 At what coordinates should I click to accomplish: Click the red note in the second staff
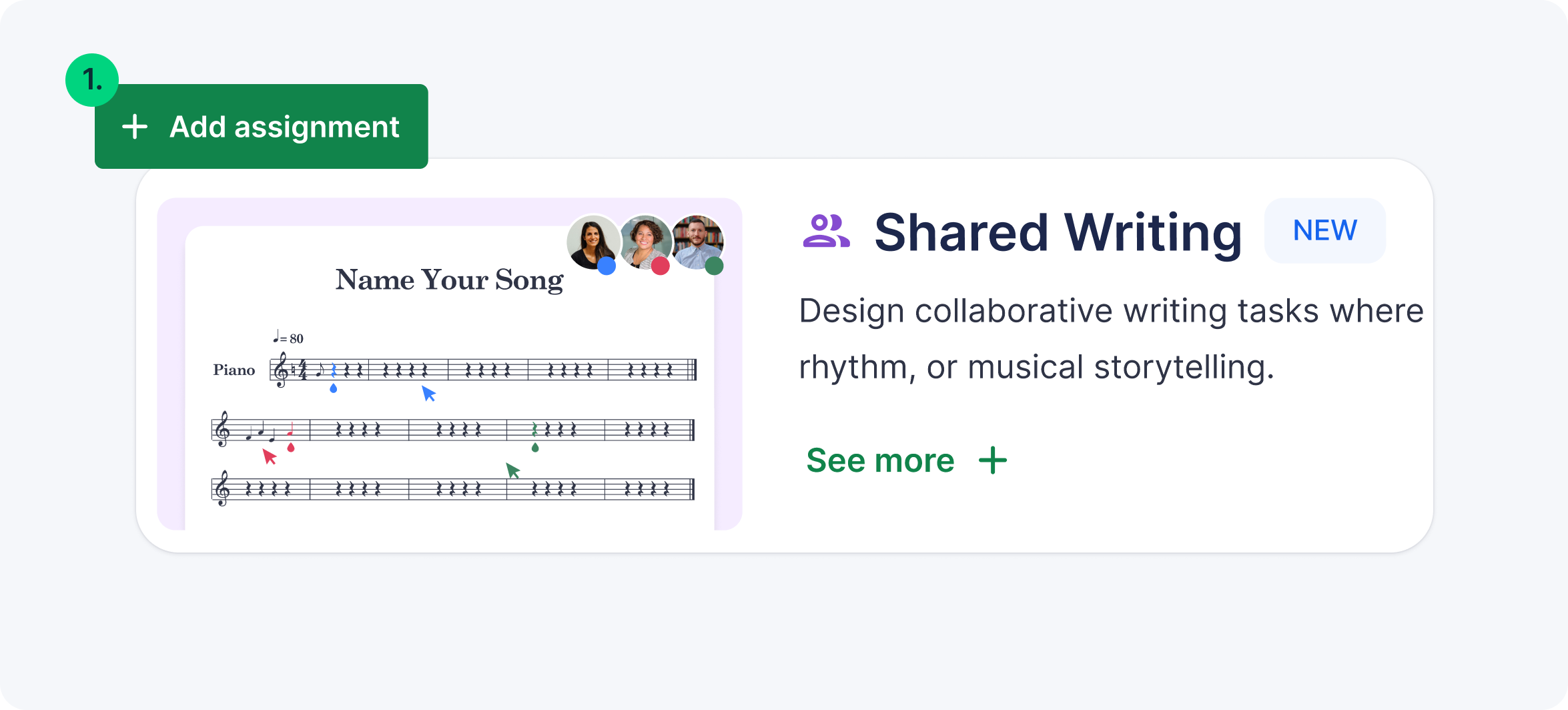[291, 430]
